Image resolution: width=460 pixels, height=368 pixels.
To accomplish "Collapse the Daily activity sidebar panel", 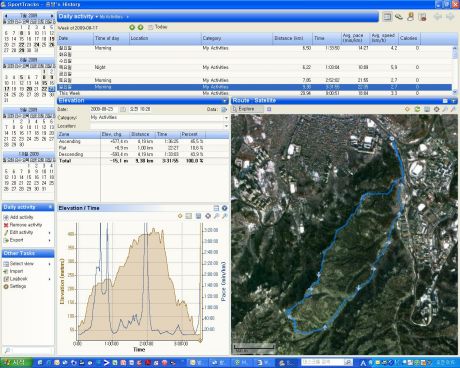I will [50, 207].
